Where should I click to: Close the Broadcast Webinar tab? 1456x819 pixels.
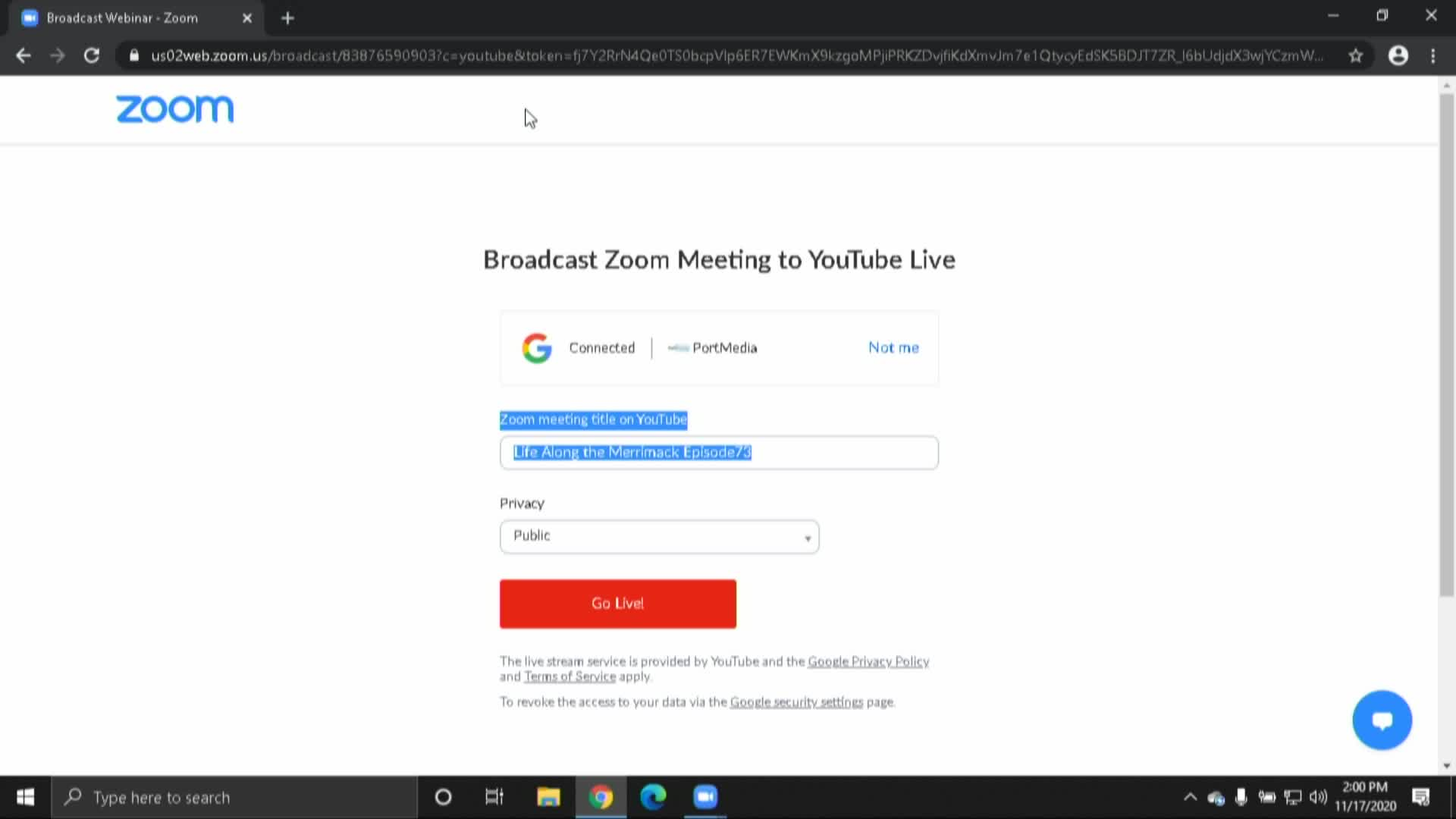247,18
